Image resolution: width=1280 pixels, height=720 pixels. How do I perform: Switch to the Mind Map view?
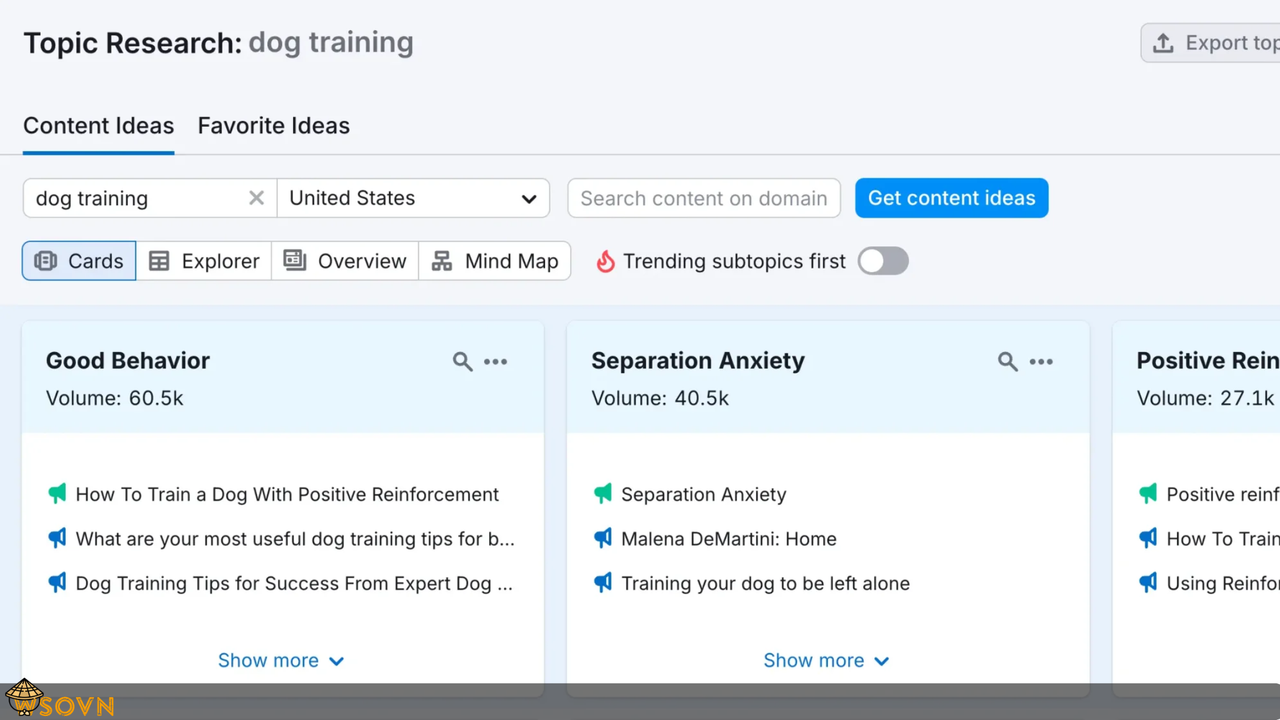(495, 261)
